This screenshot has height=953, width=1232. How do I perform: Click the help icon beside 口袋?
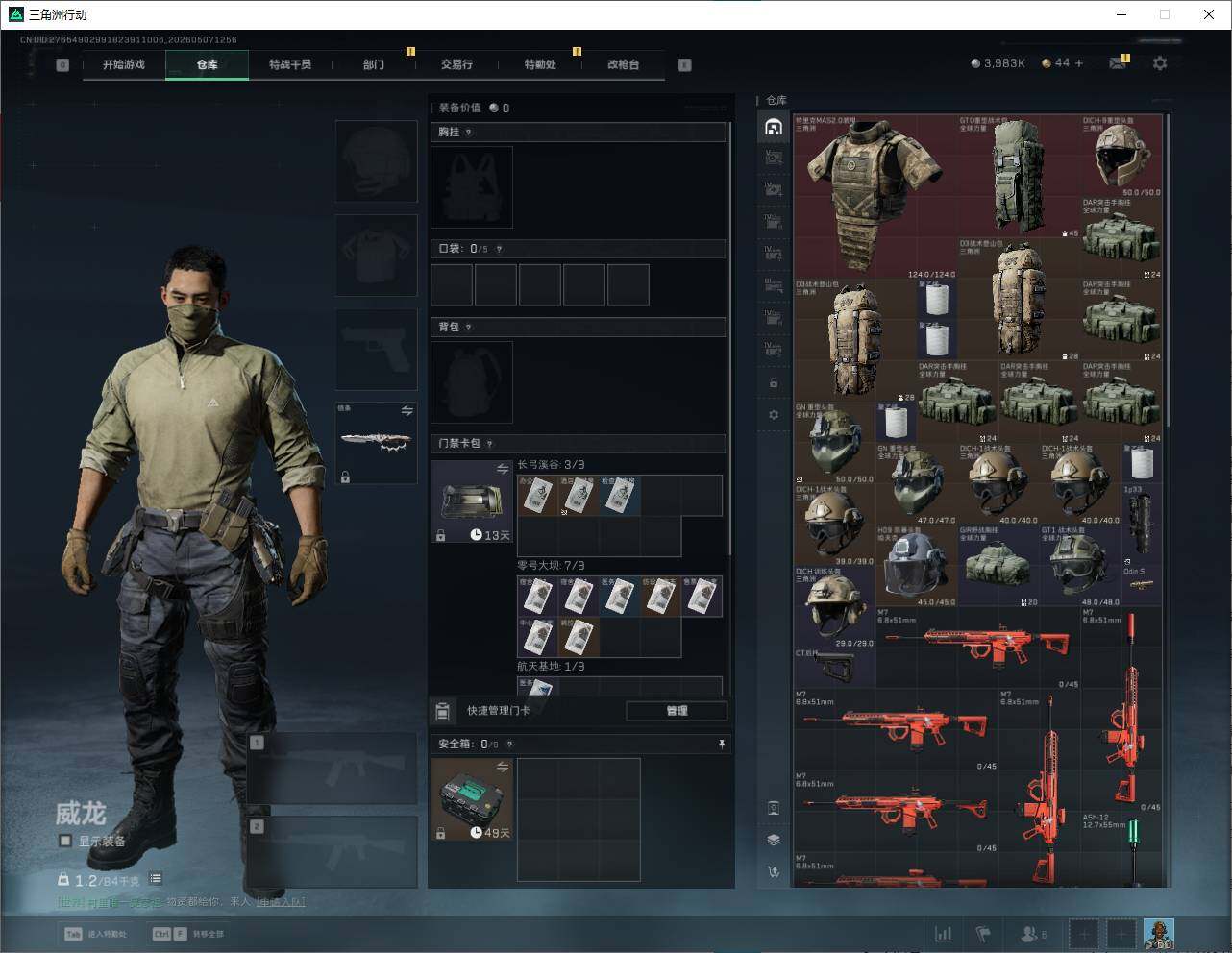pyautogui.click(x=499, y=249)
